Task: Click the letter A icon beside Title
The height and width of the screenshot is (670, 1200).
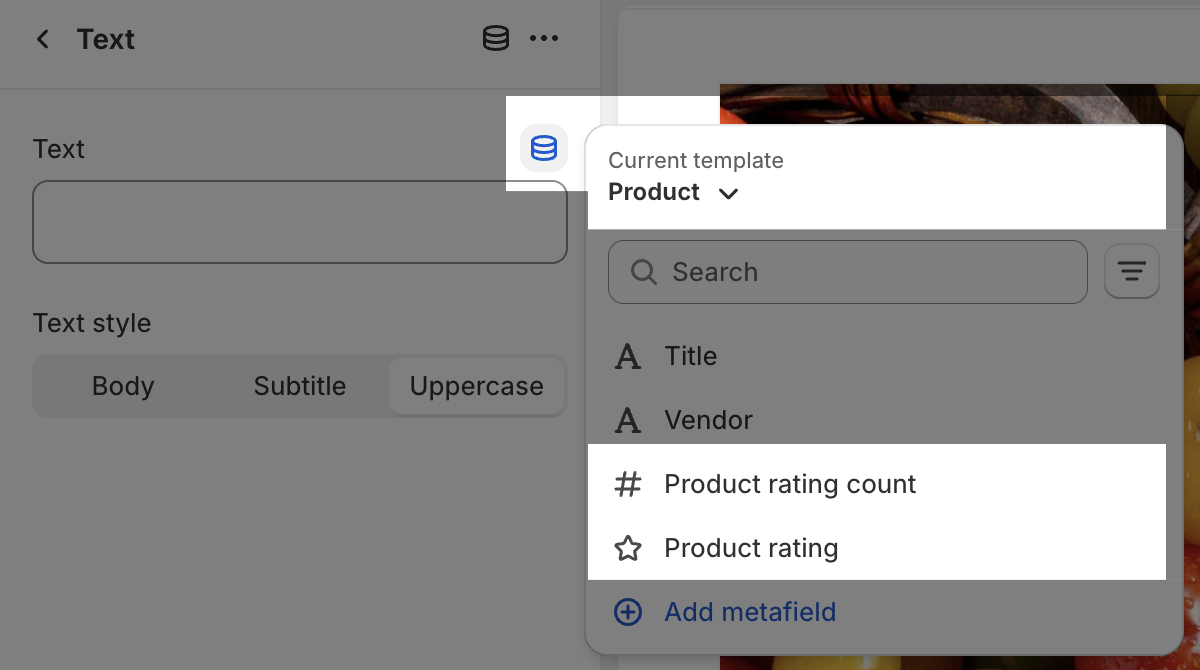Action: 627,356
